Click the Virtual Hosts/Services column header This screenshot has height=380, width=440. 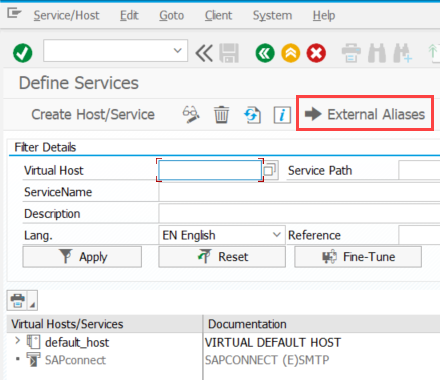(x=105, y=324)
